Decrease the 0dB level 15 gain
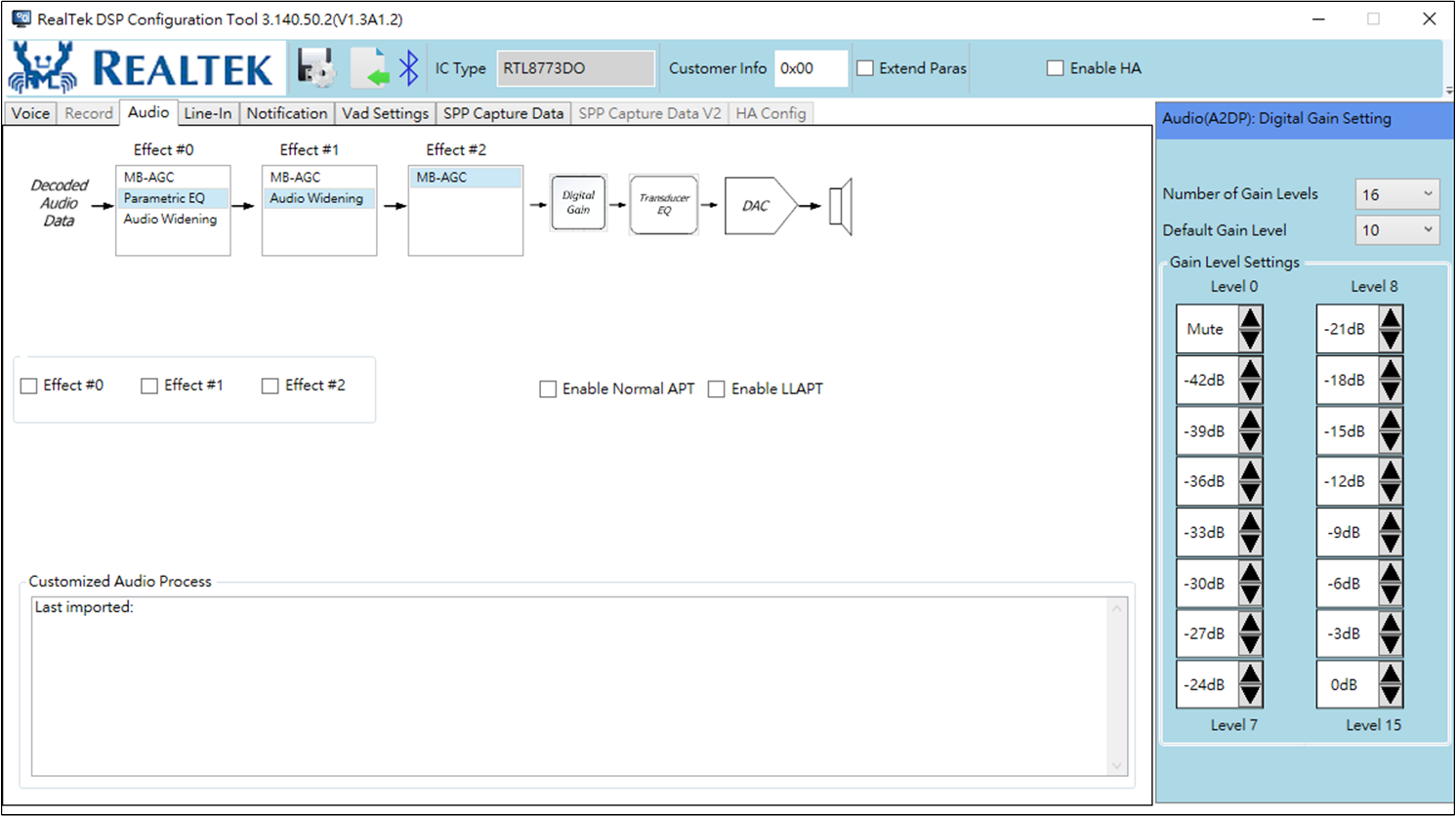Image resolution: width=1456 pixels, height=816 pixels. [1391, 696]
